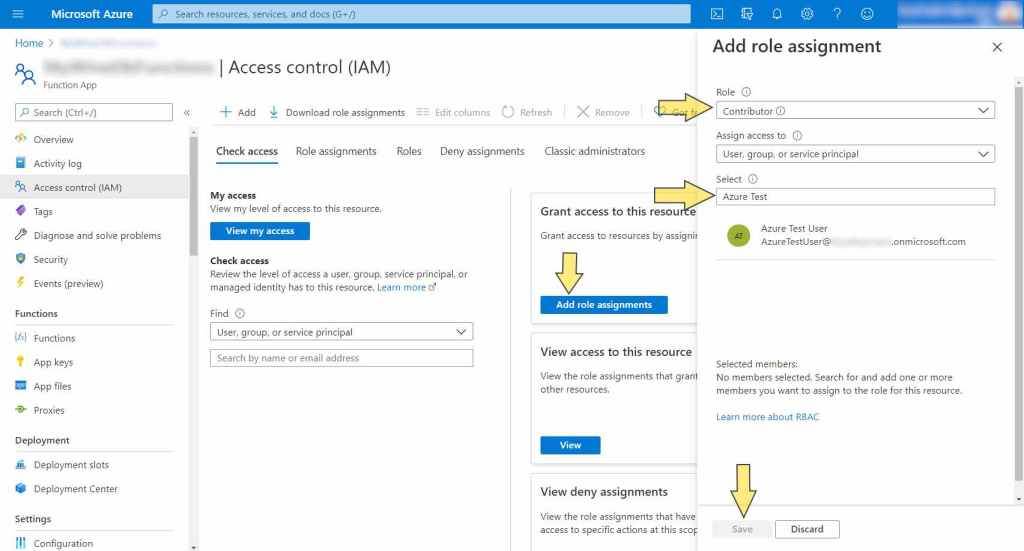Switch to the Deny assignments tab
Viewport: 1024px width, 551px height.
click(x=482, y=151)
